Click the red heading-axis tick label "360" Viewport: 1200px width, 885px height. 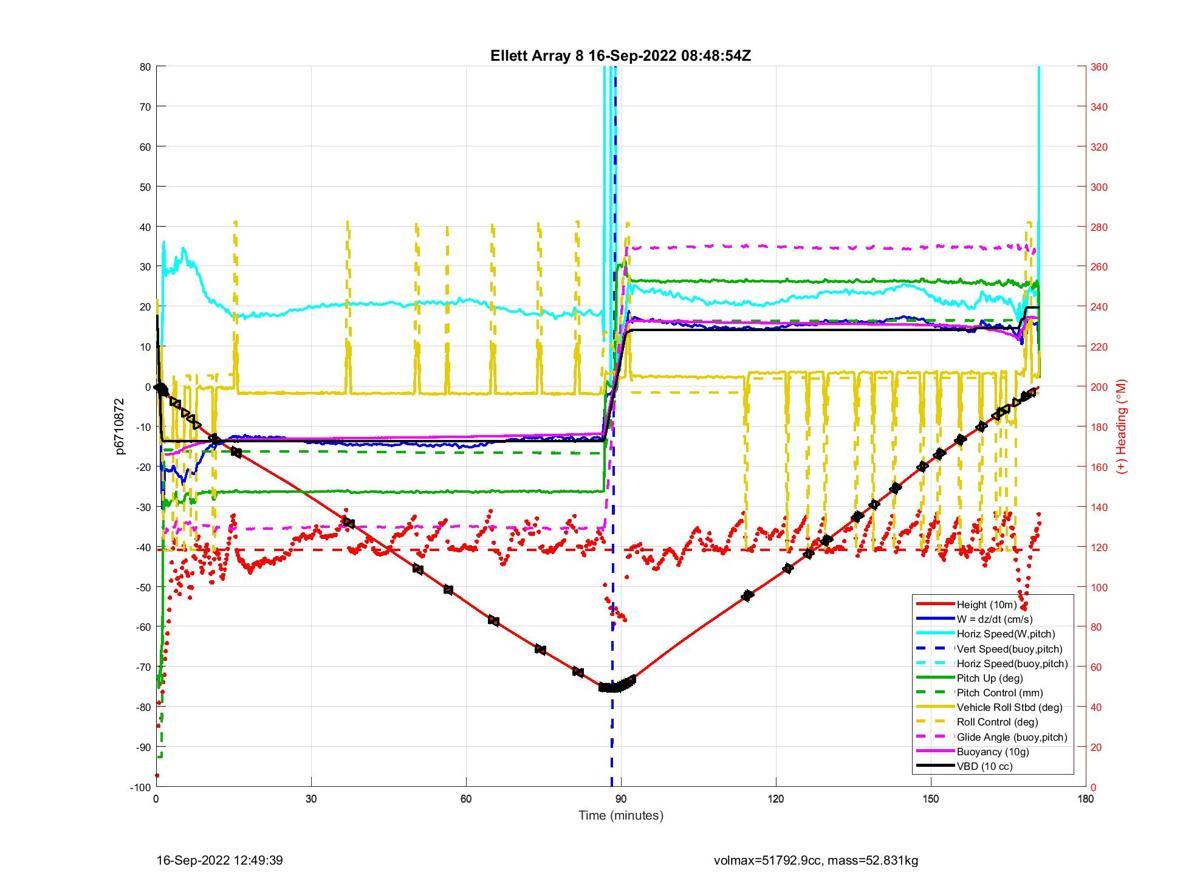pyautogui.click(x=1099, y=67)
